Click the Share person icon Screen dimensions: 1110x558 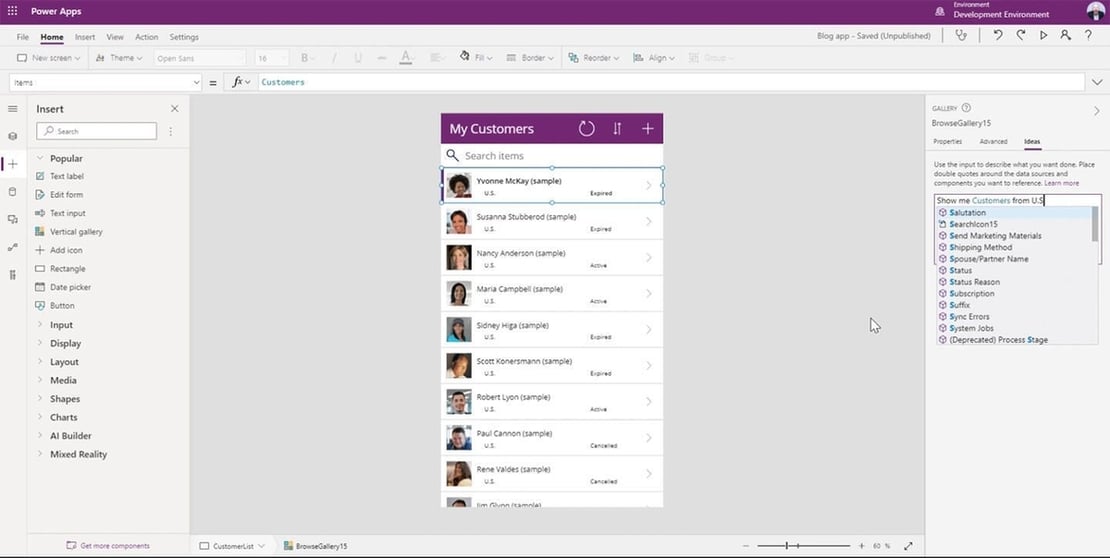click(x=1065, y=35)
